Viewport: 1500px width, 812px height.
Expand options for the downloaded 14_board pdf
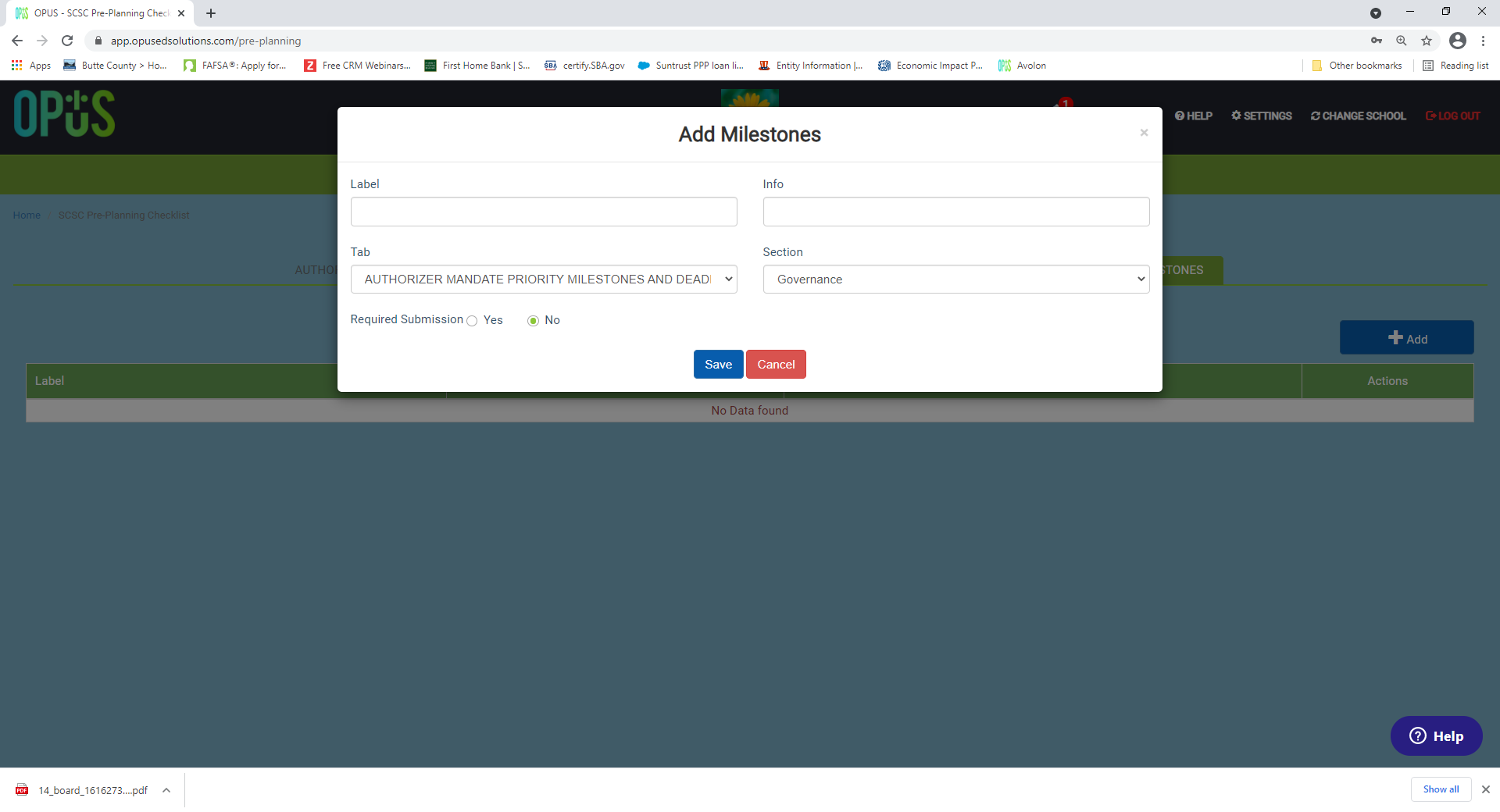166,790
